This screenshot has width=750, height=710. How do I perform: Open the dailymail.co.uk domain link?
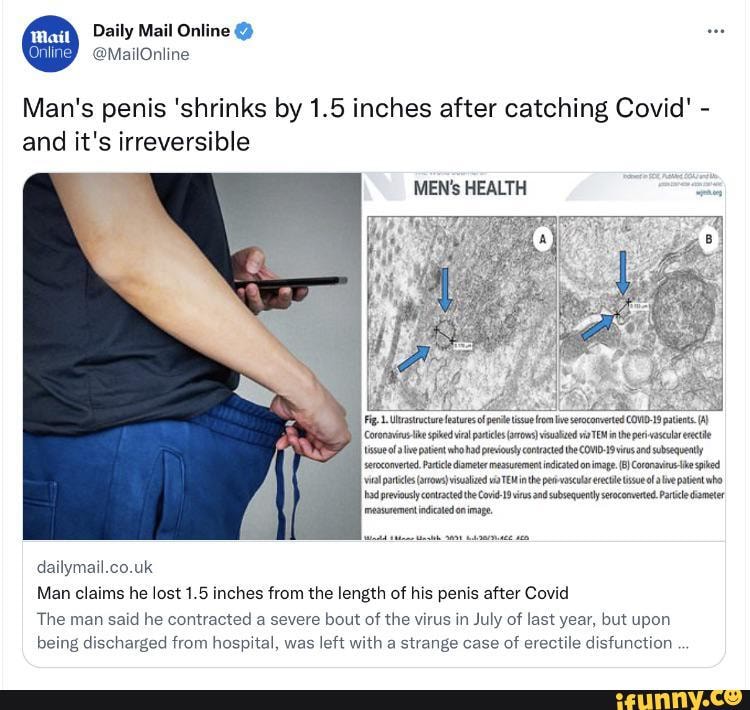click(95, 567)
